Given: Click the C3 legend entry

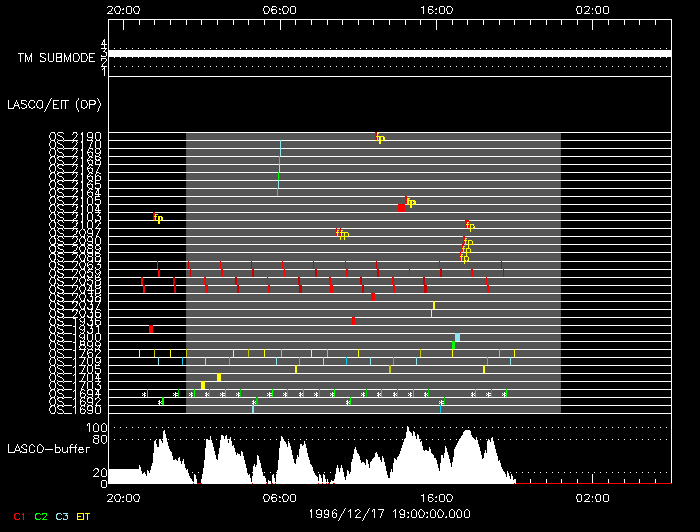Looking at the screenshot, I should tap(62, 516).
